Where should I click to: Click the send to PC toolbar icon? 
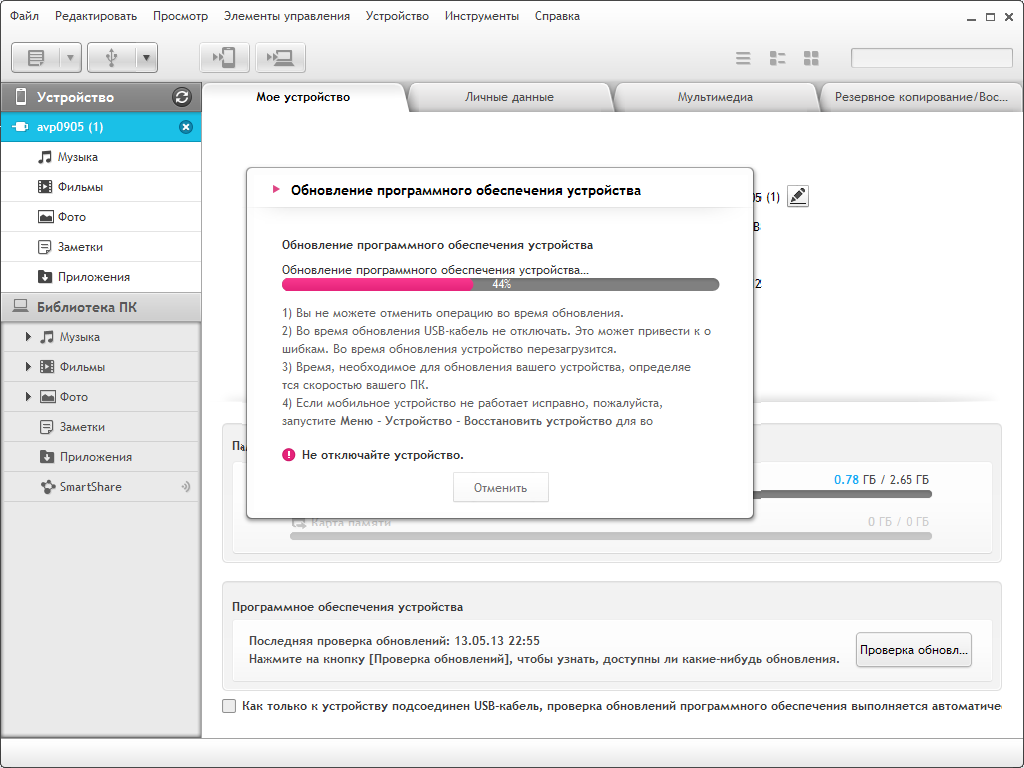pyautogui.click(x=280, y=58)
